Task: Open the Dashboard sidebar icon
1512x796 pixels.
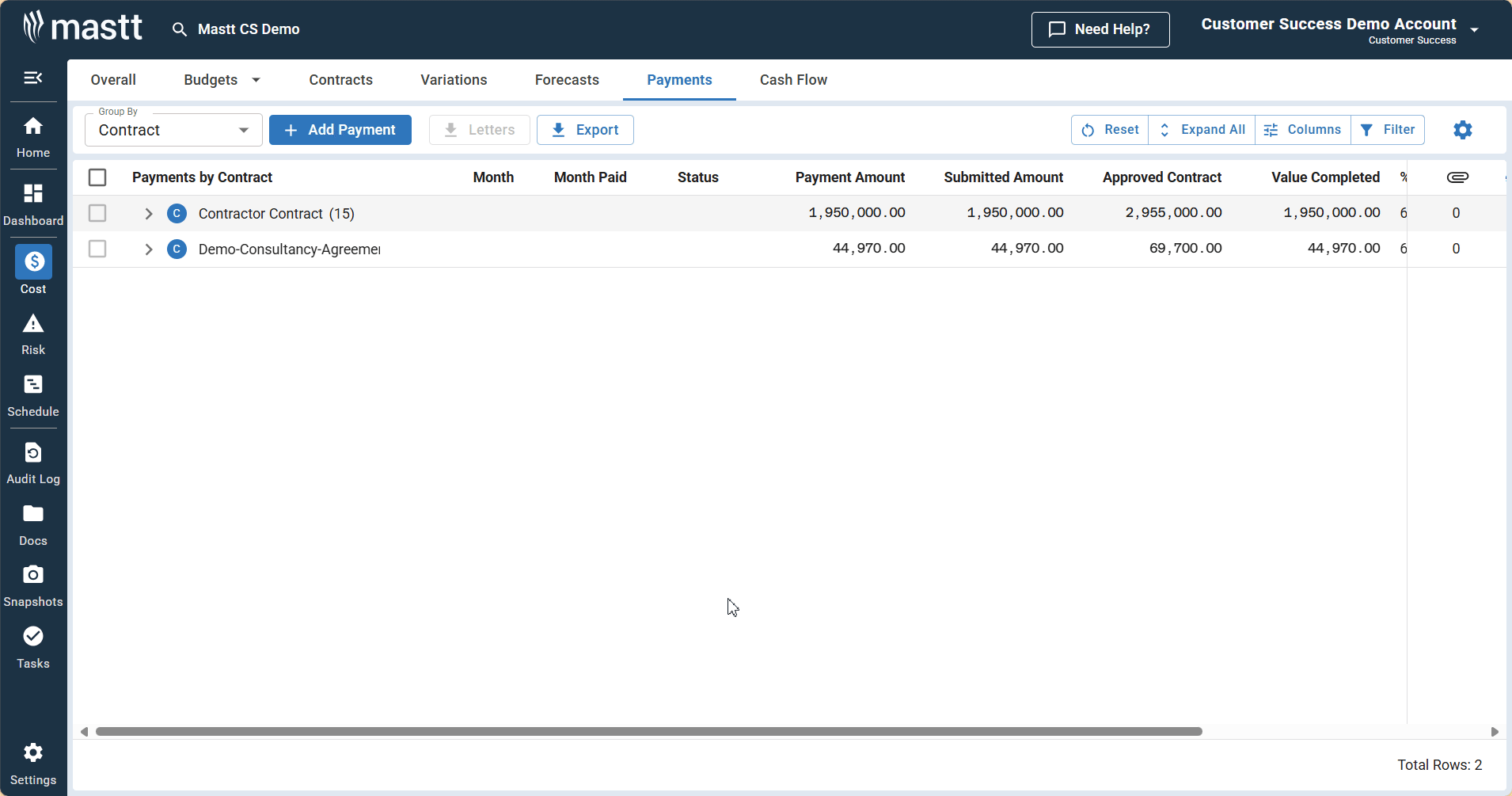Action: click(x=33, y=193)
